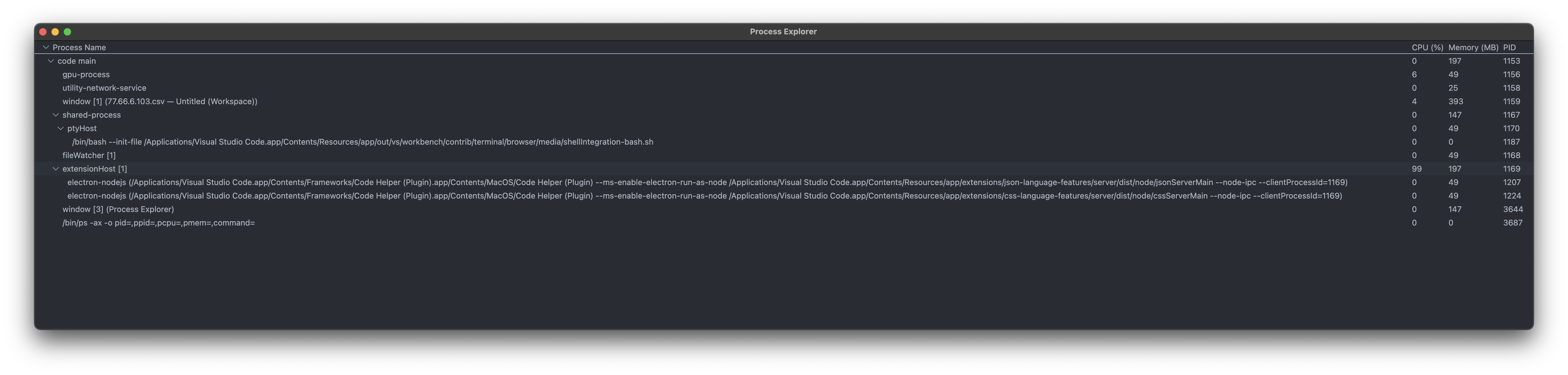1568x375 pixels.
Task: Select the utility-network-service process
Action: tap(104, 88)
